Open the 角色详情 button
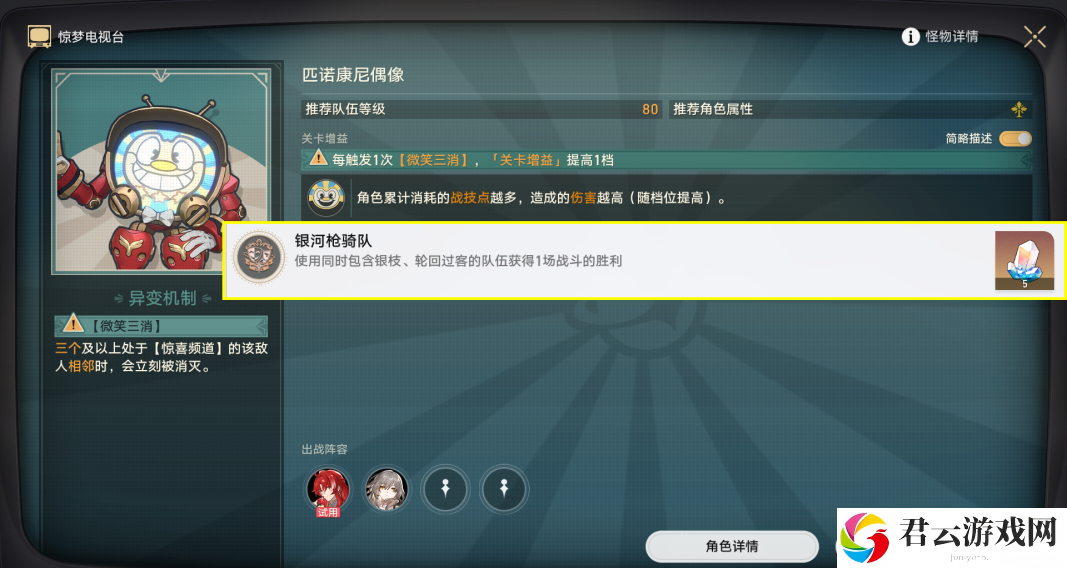The image size is (1067, 568). [x=732, y=546]
